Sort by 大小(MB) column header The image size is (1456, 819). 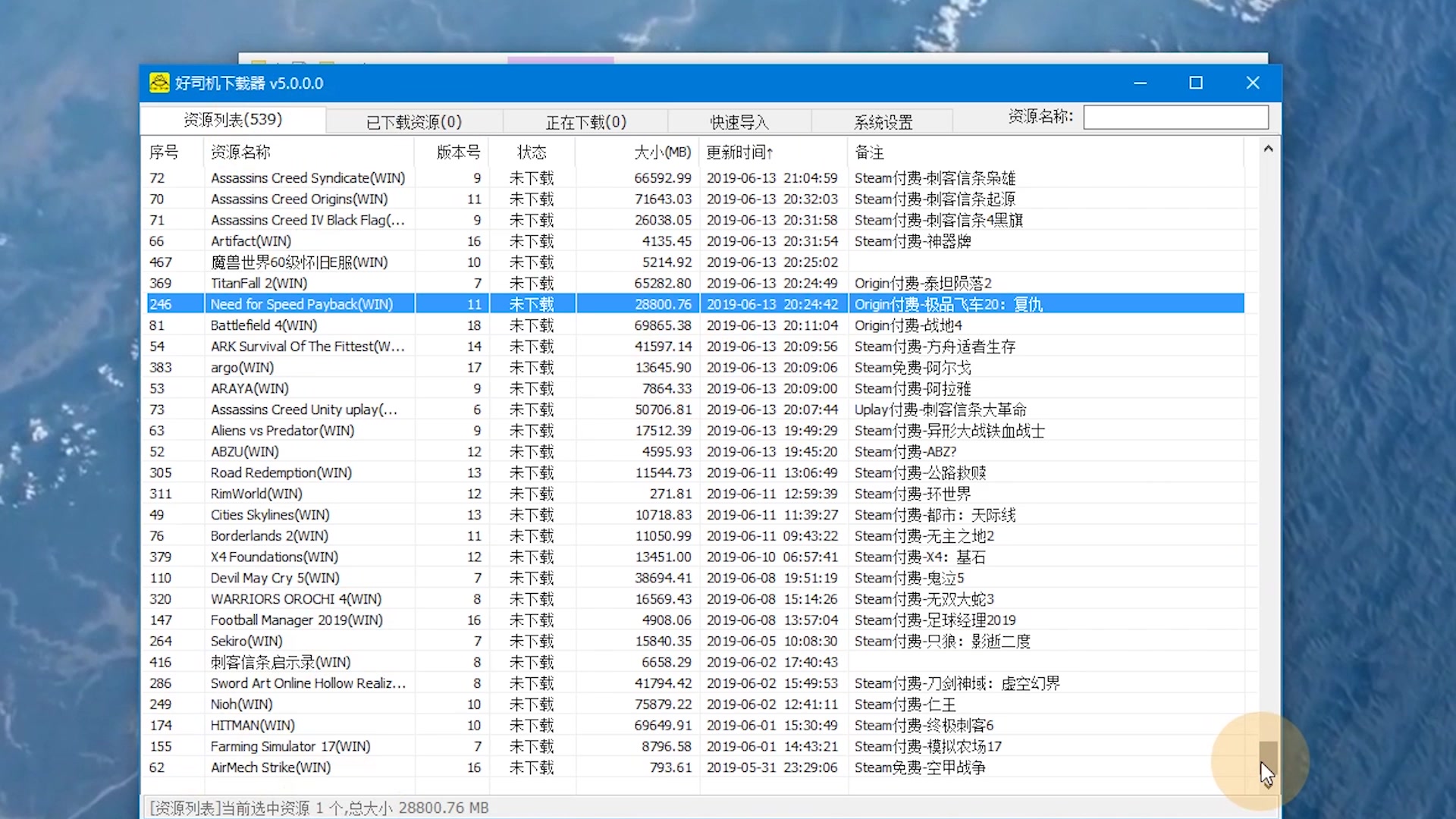pos(635,152)
